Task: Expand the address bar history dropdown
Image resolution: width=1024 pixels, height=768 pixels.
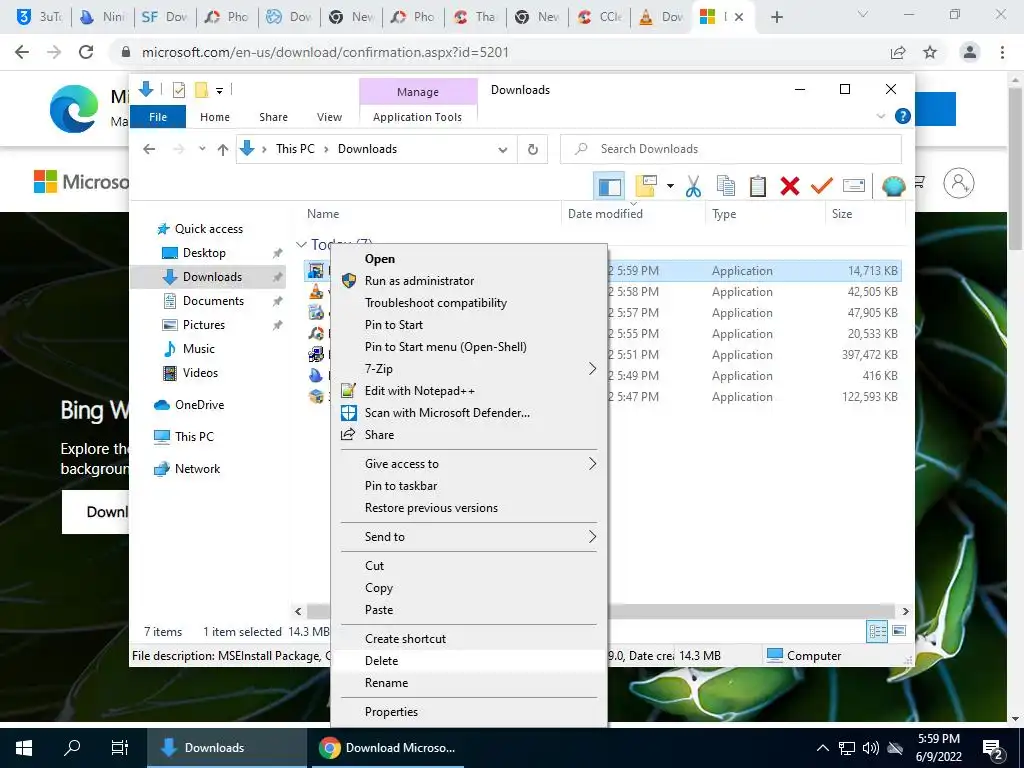Action: tap(503, 150)
